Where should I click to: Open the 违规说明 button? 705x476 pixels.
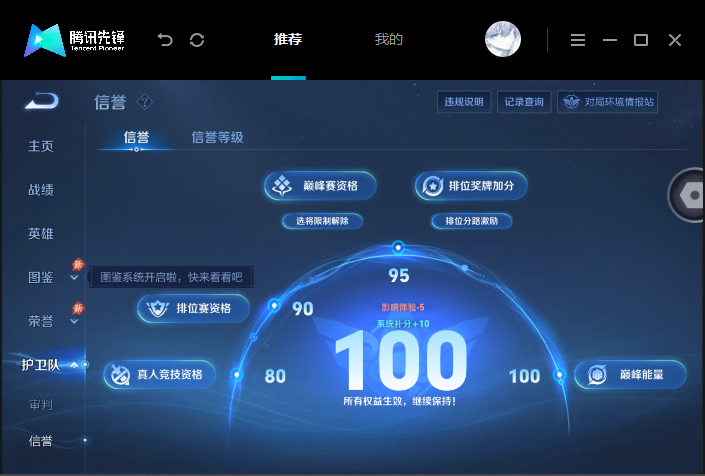coord(464,102)
